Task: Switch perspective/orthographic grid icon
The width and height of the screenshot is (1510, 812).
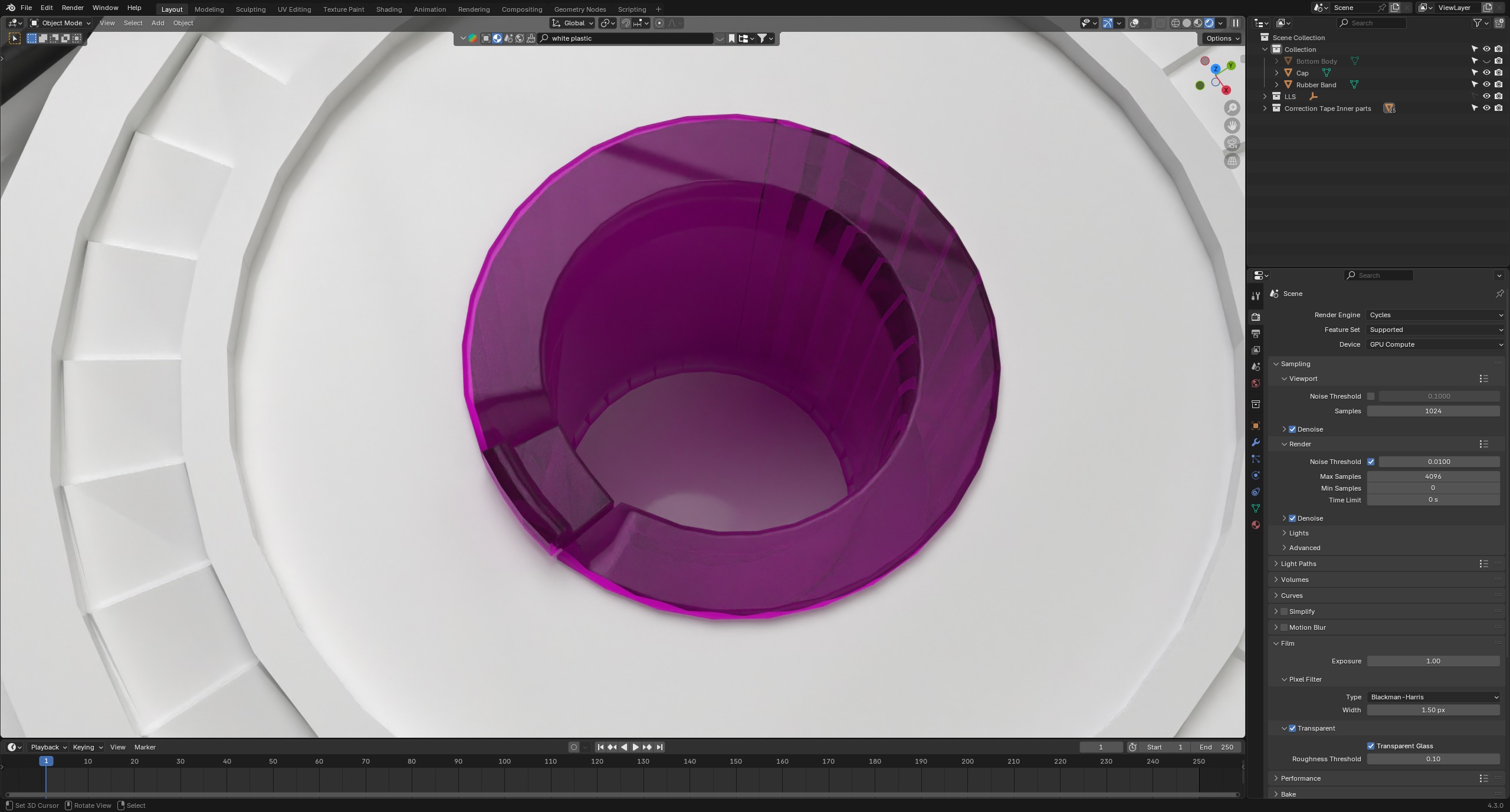Action: pos(1232,161)
